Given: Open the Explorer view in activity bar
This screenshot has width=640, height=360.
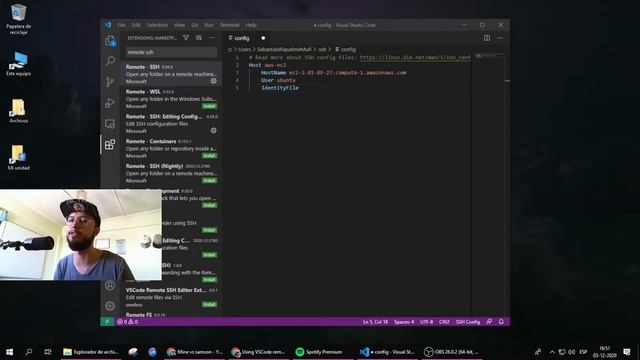Looking at the screenshot, I should coord(110,40).
